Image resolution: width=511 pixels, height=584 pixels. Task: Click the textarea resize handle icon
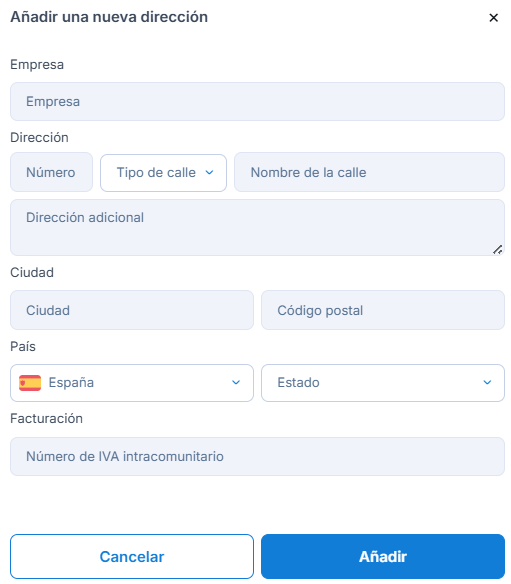(x=498, y=250)
